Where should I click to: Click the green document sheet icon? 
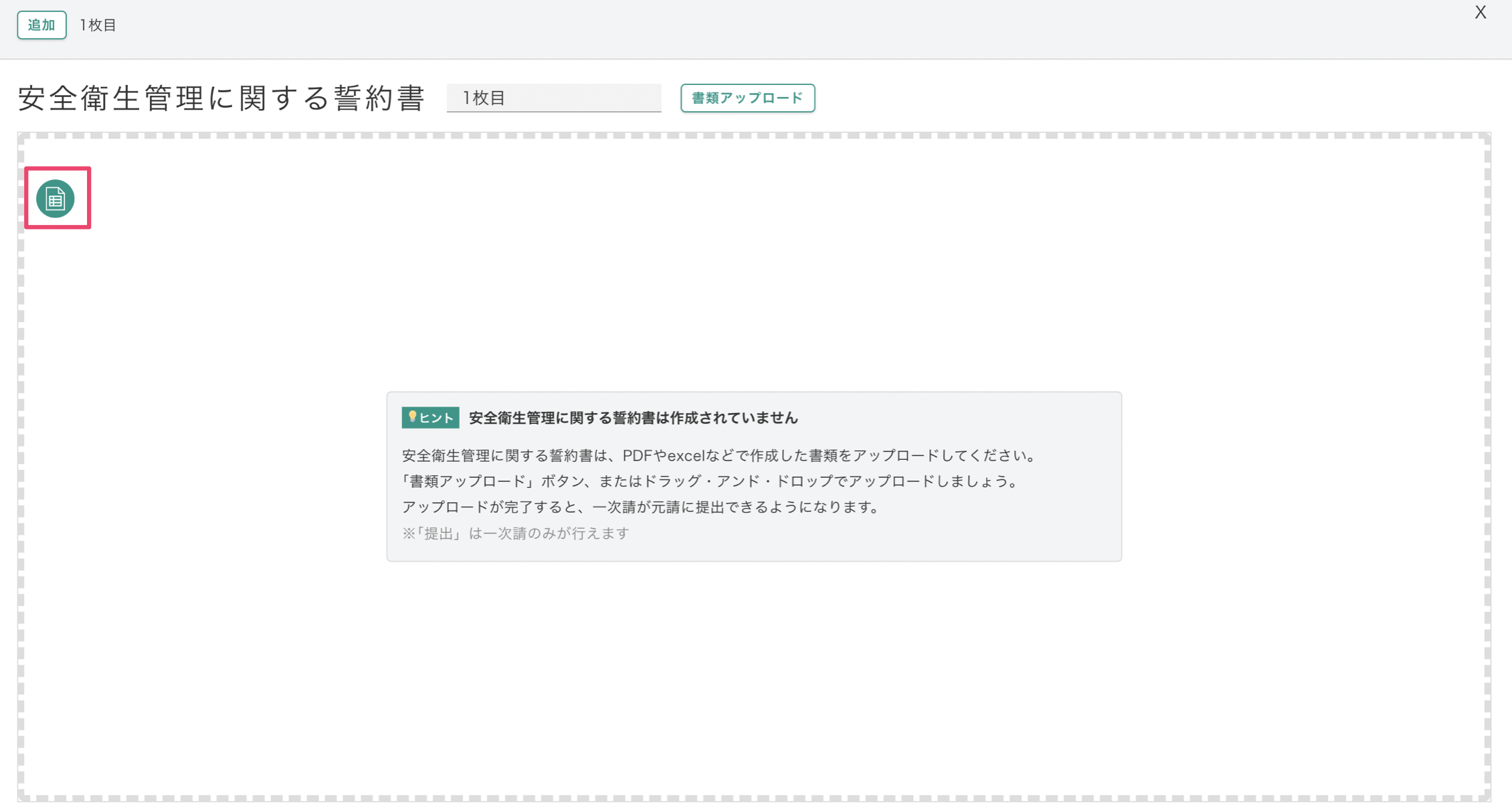pyautogui.click(x=55, y=199)
